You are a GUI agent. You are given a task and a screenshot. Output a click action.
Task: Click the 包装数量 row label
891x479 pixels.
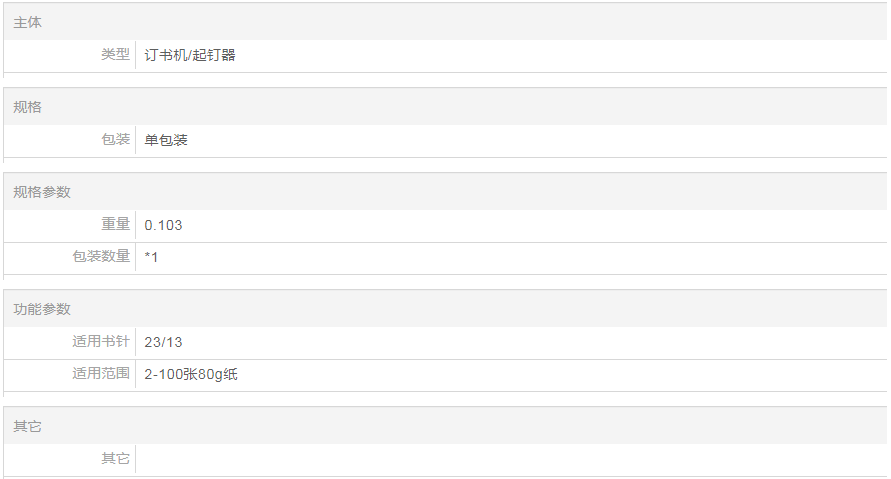(101, 257)
